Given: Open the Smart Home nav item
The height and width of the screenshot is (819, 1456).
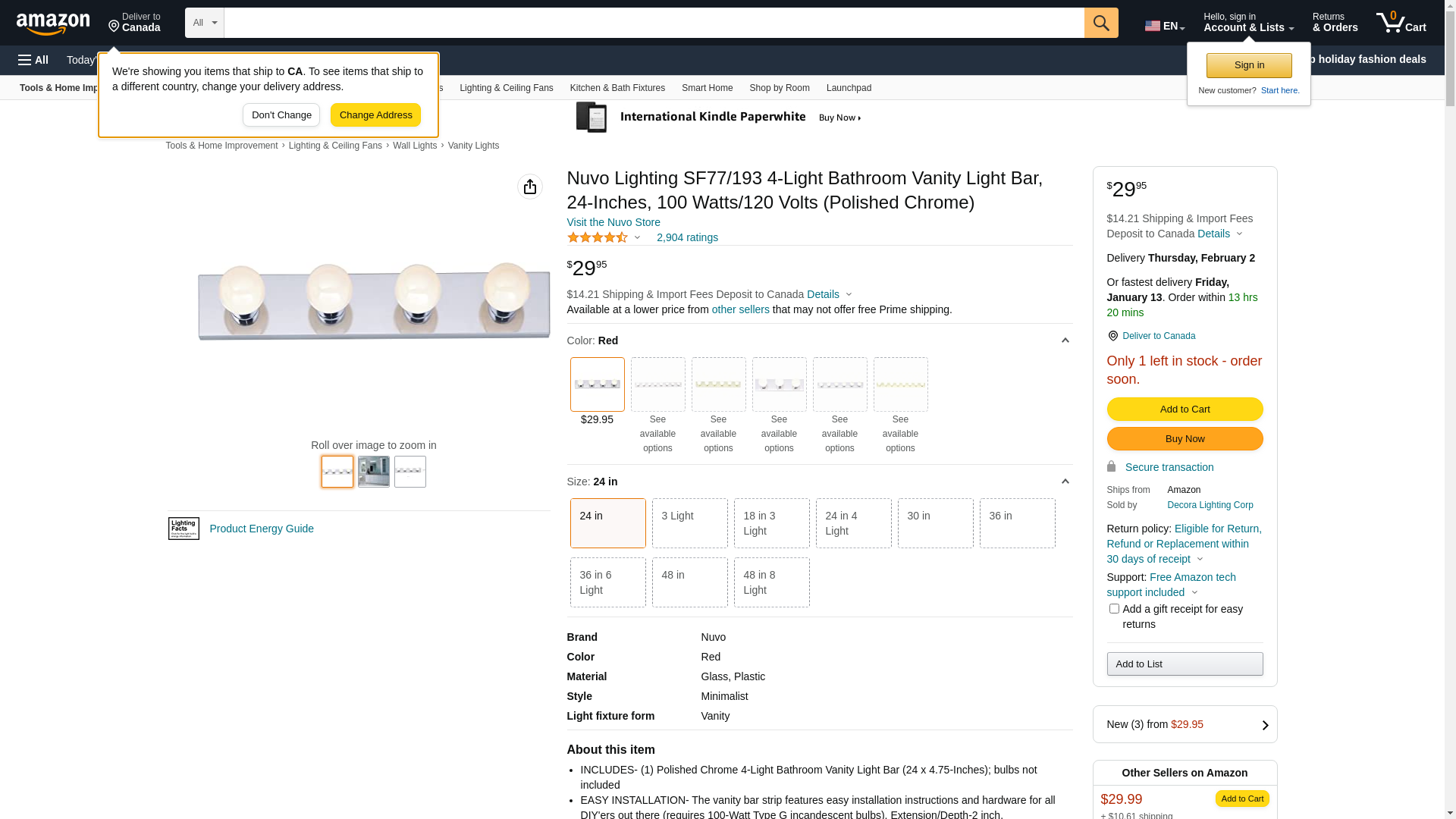Looking at the screenshot, I should coord(707,88).
